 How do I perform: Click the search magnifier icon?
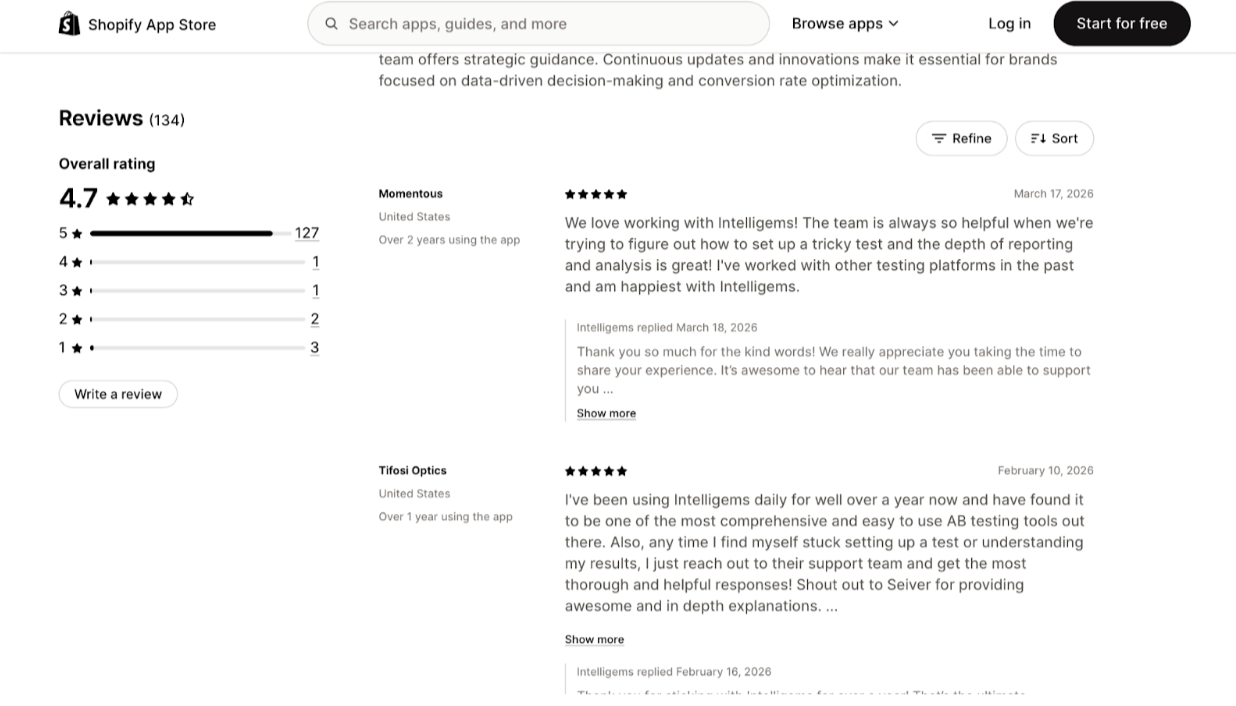point(331,24)
